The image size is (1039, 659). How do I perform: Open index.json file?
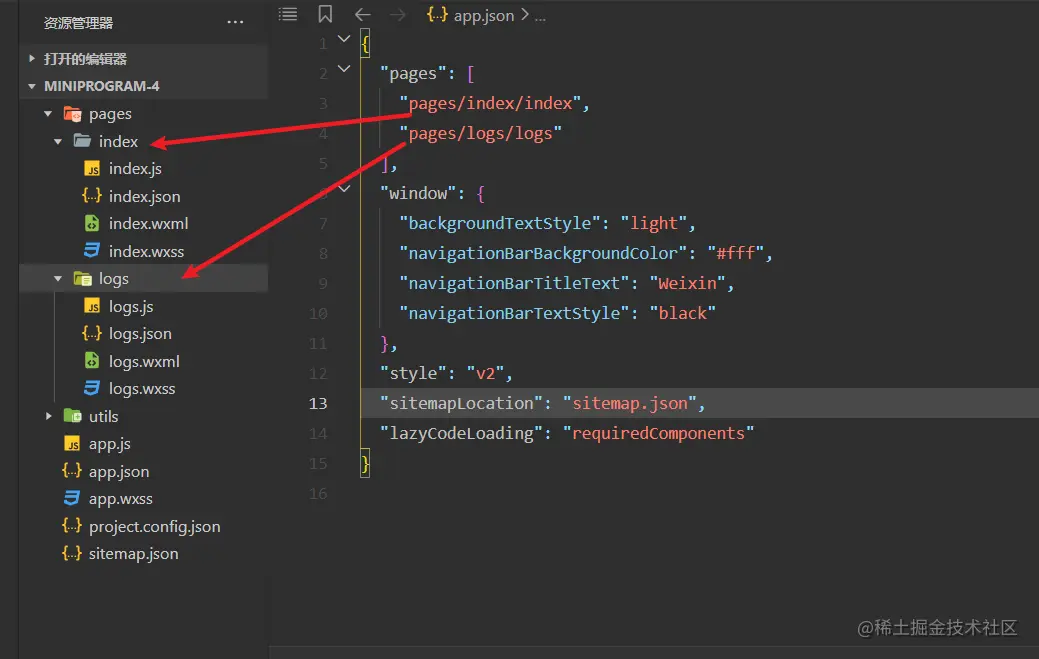[x=144, y=197]
